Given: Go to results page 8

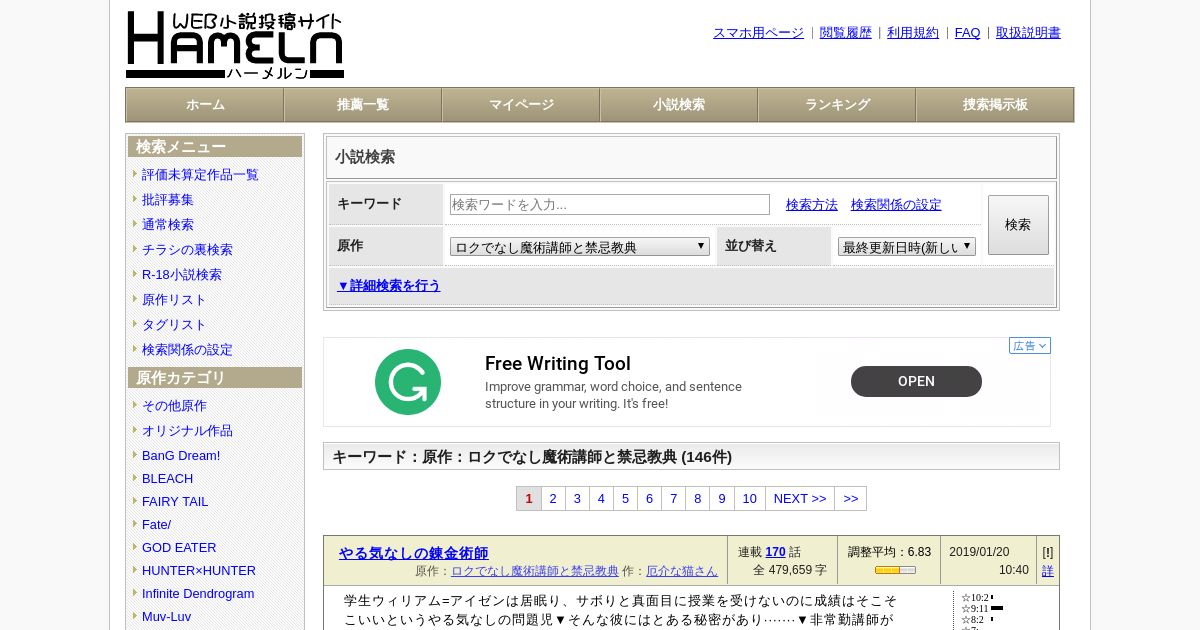Looking at the screenshot, I should [697, 498].
